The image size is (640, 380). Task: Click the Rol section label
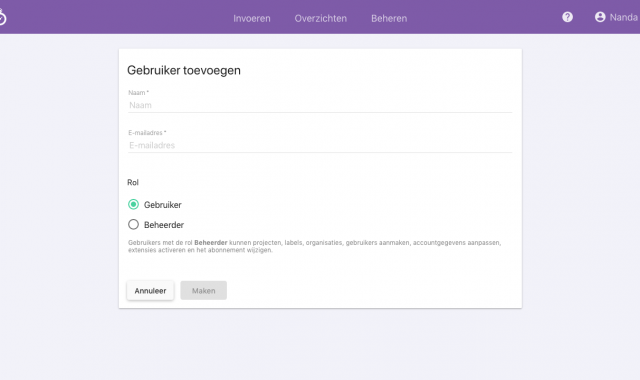(x=133, y=182)
